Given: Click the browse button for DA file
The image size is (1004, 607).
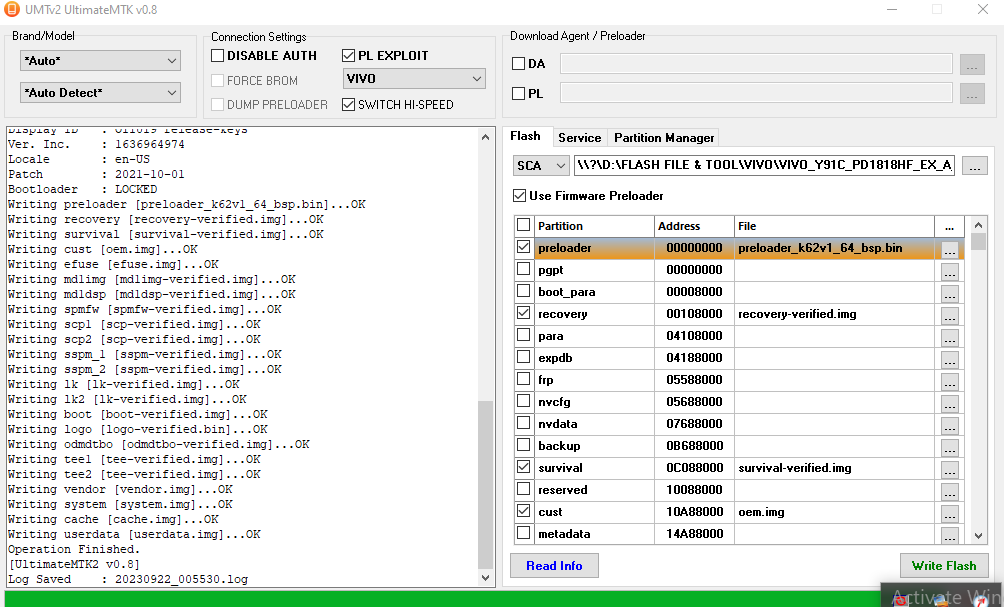Looking at the screenshot, I should pos(972,64).
